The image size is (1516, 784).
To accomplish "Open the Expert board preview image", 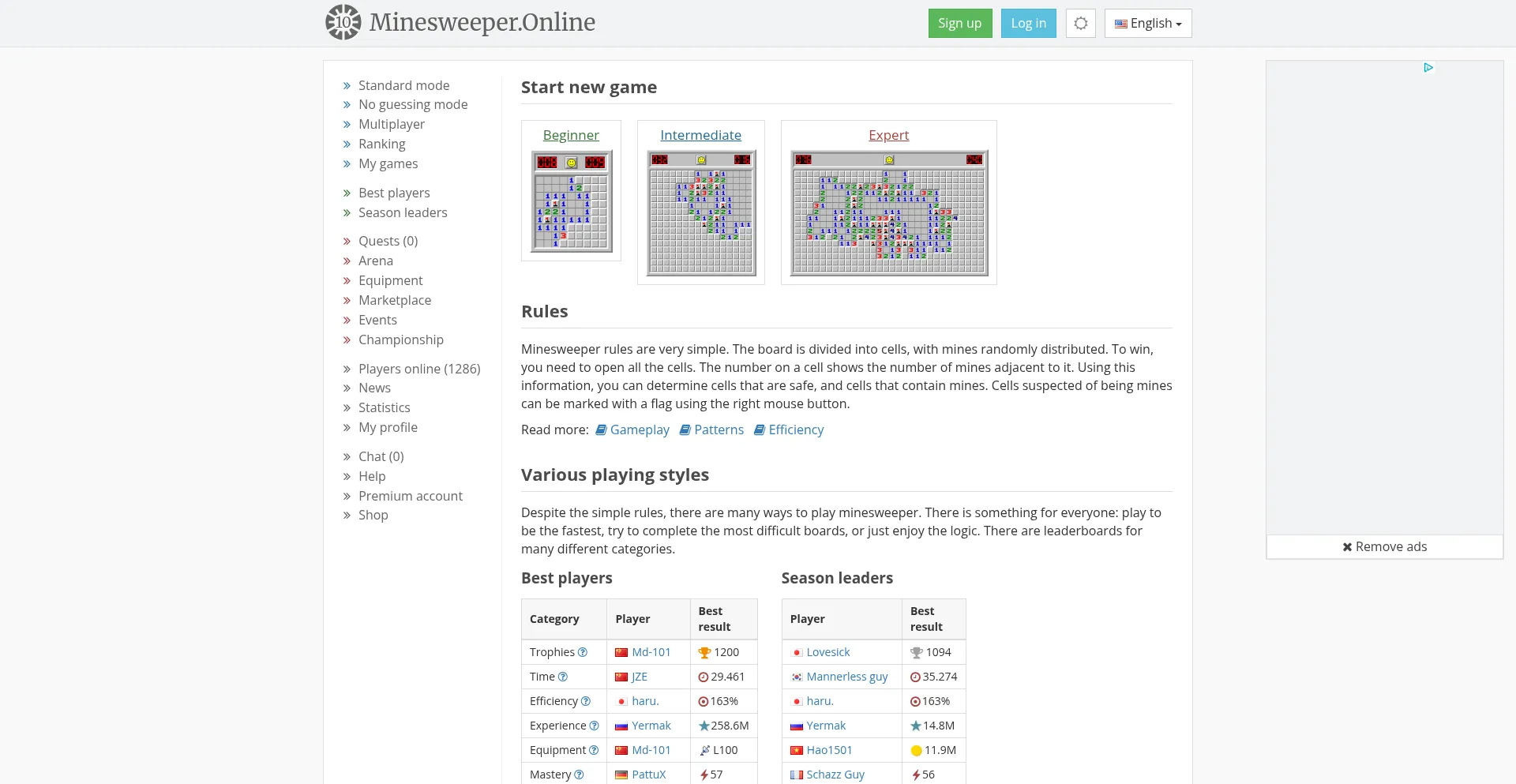I will tap(889, 213).
